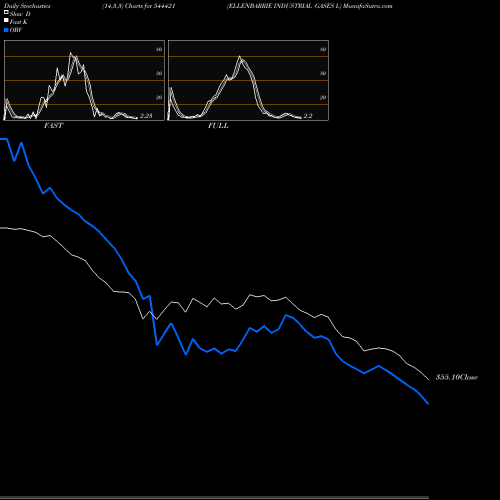Click the 2.23 value in FAST chart
The height and width of the screenshot is (500, 500).
coord(146,116)
